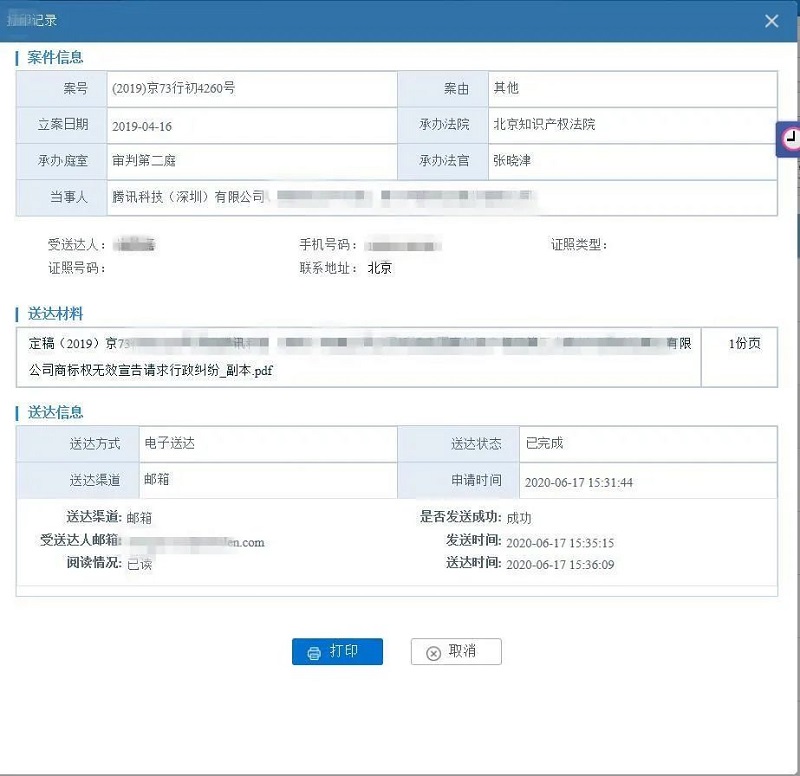
Task: Click the 1份页 page count cell
Action: click(739, 344)
